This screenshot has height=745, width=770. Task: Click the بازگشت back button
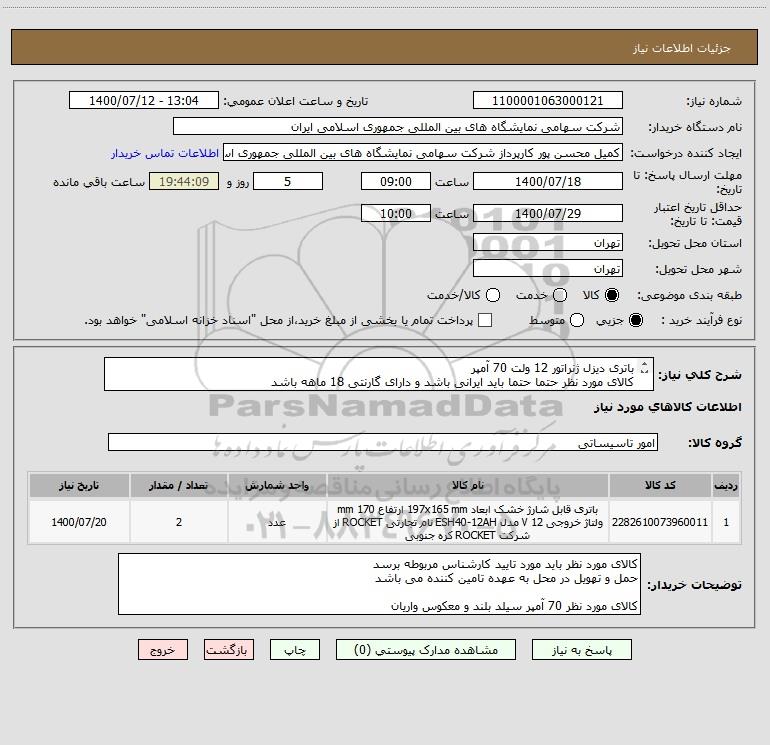click(229, 650)
